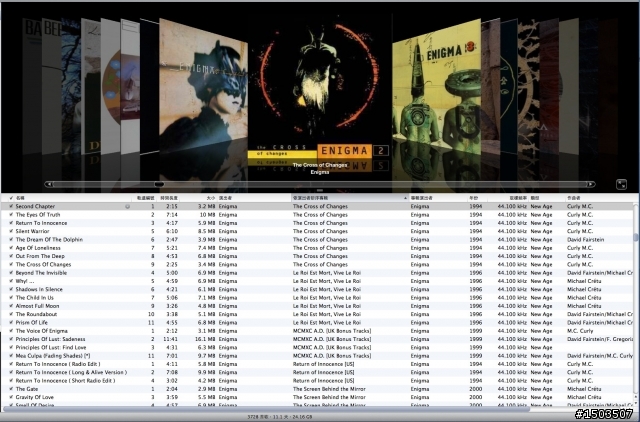This screenshot has height=422, width=640.
Task: Select Return To Innocence ( Long & Alive Version )
Action: (317, 372)
